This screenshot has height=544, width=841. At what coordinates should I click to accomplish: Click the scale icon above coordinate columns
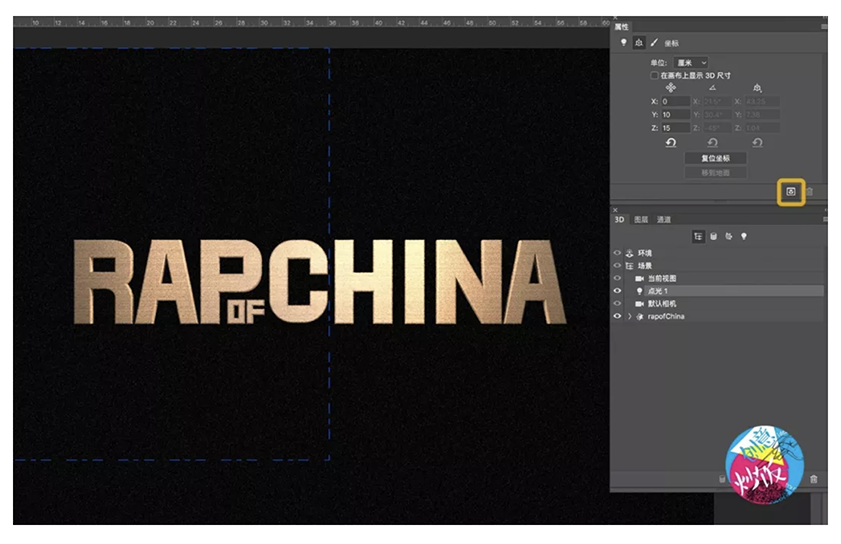click(757, 87)
